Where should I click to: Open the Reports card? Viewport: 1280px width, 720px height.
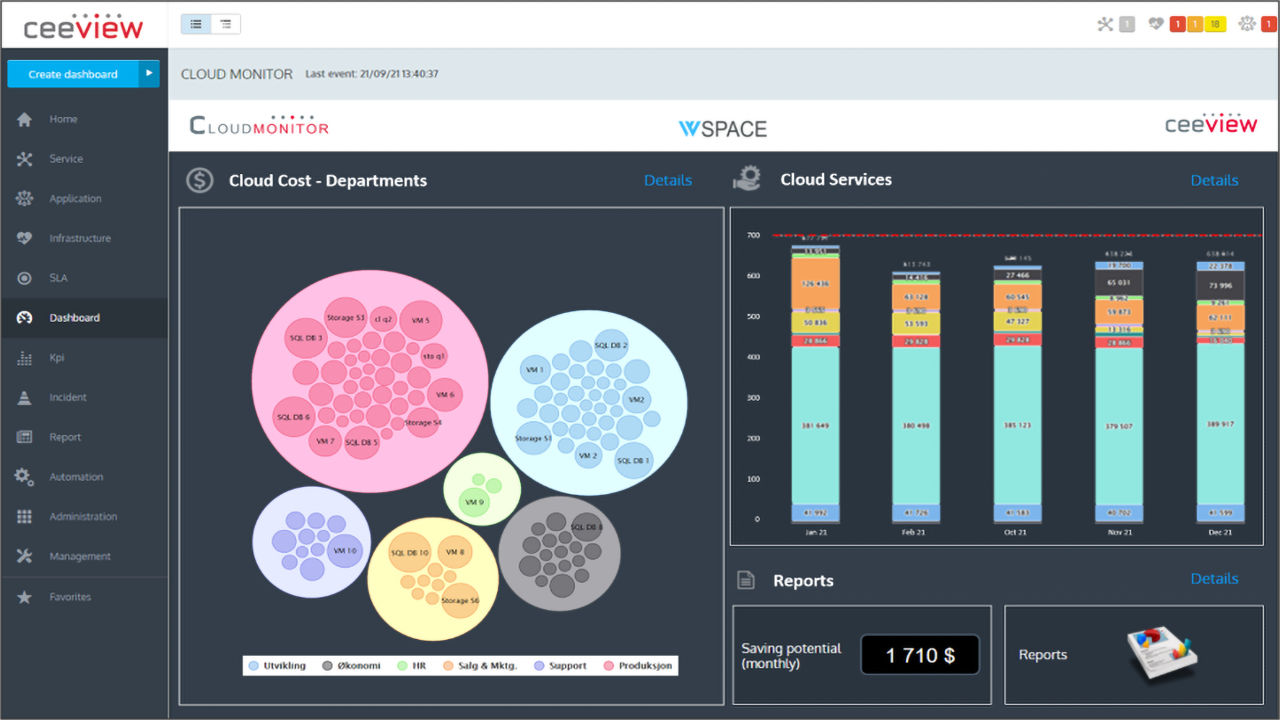coord(1134,655)
